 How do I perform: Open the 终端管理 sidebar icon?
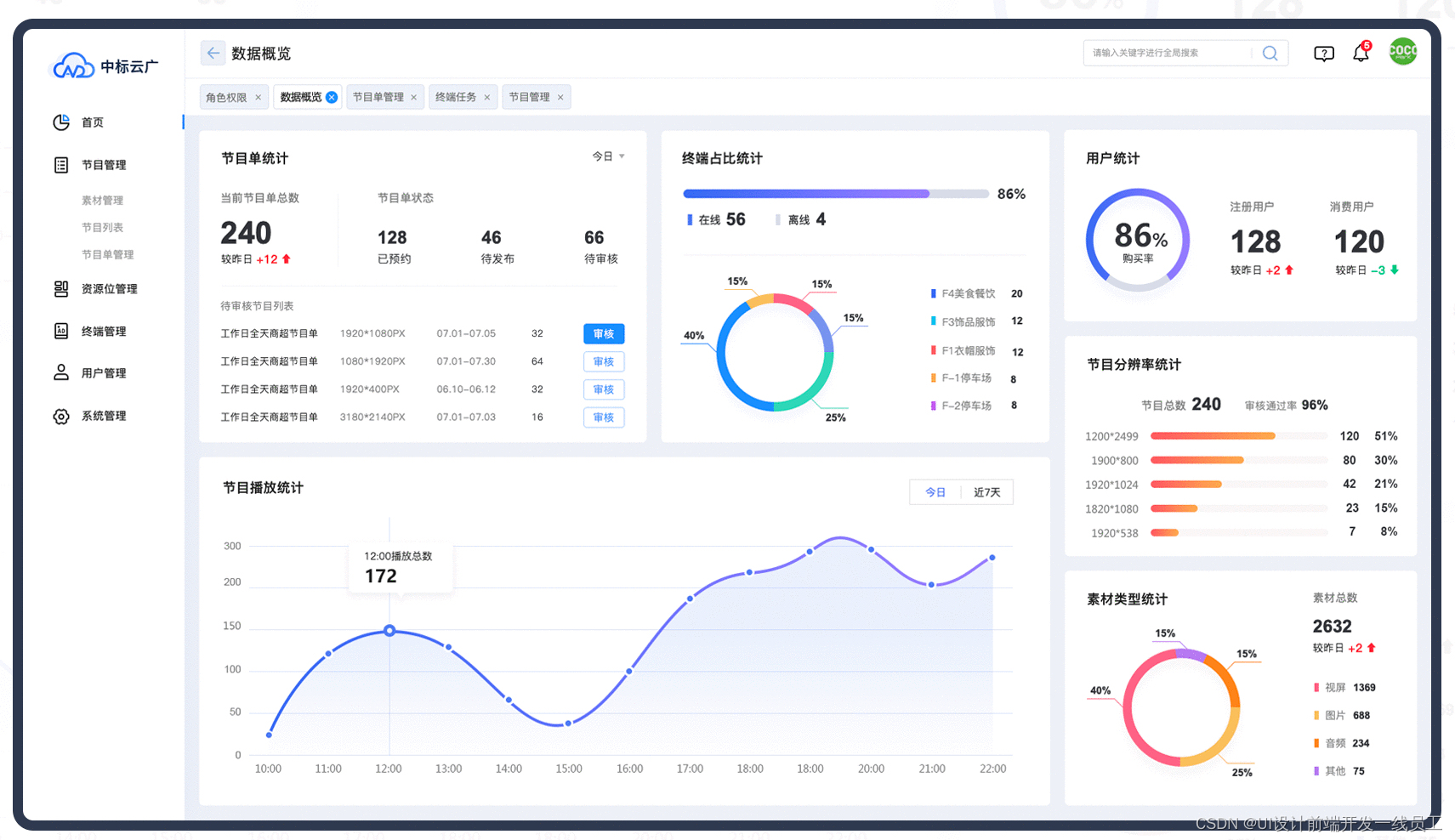[x=61, y=331]
